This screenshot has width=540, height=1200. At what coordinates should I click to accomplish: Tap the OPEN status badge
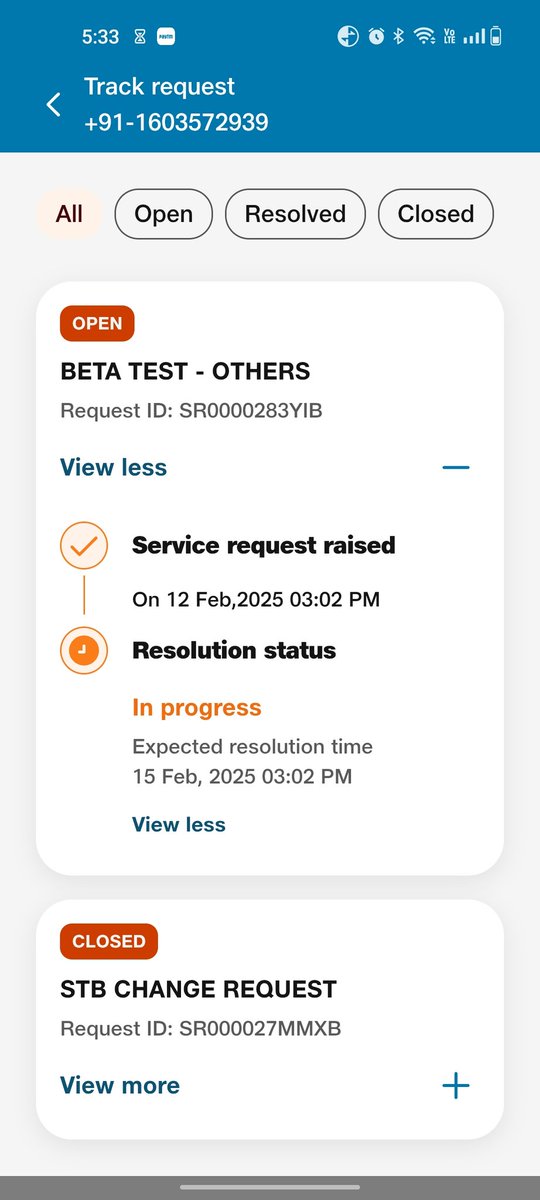pos(97,323)
